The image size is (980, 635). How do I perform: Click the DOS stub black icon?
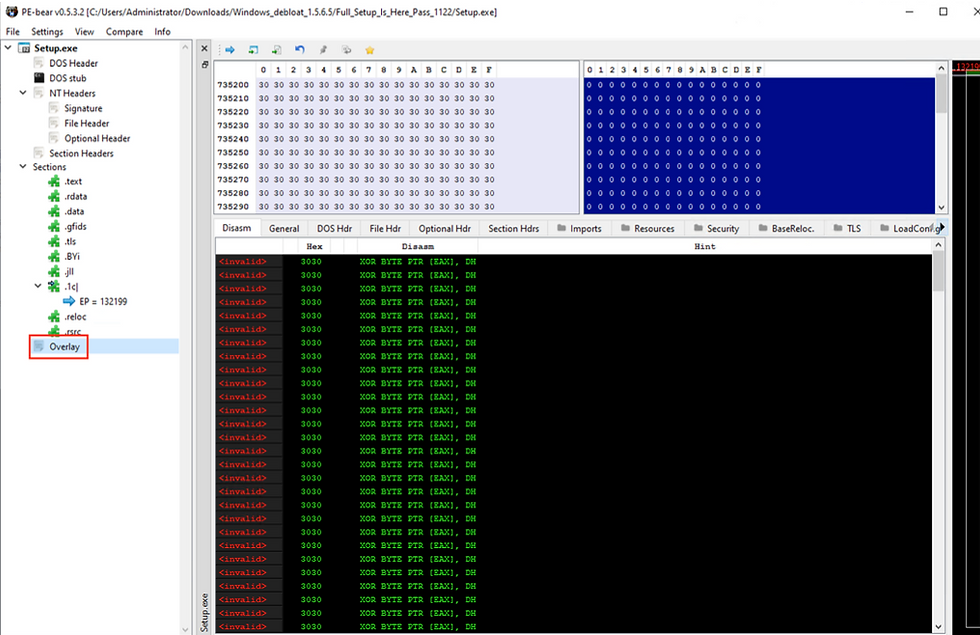point(39,78)
